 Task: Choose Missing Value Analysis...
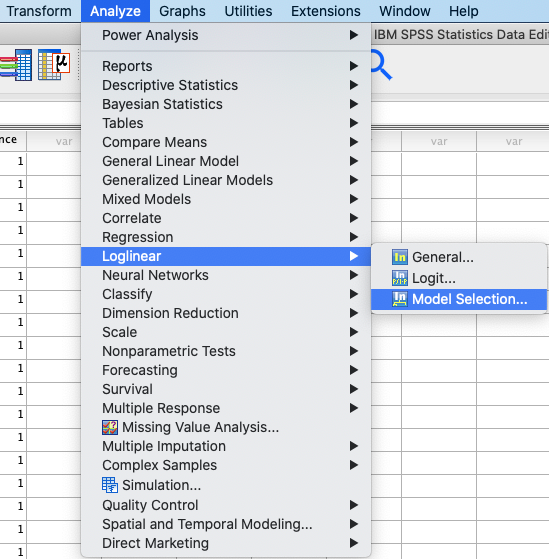click(226, 427)
